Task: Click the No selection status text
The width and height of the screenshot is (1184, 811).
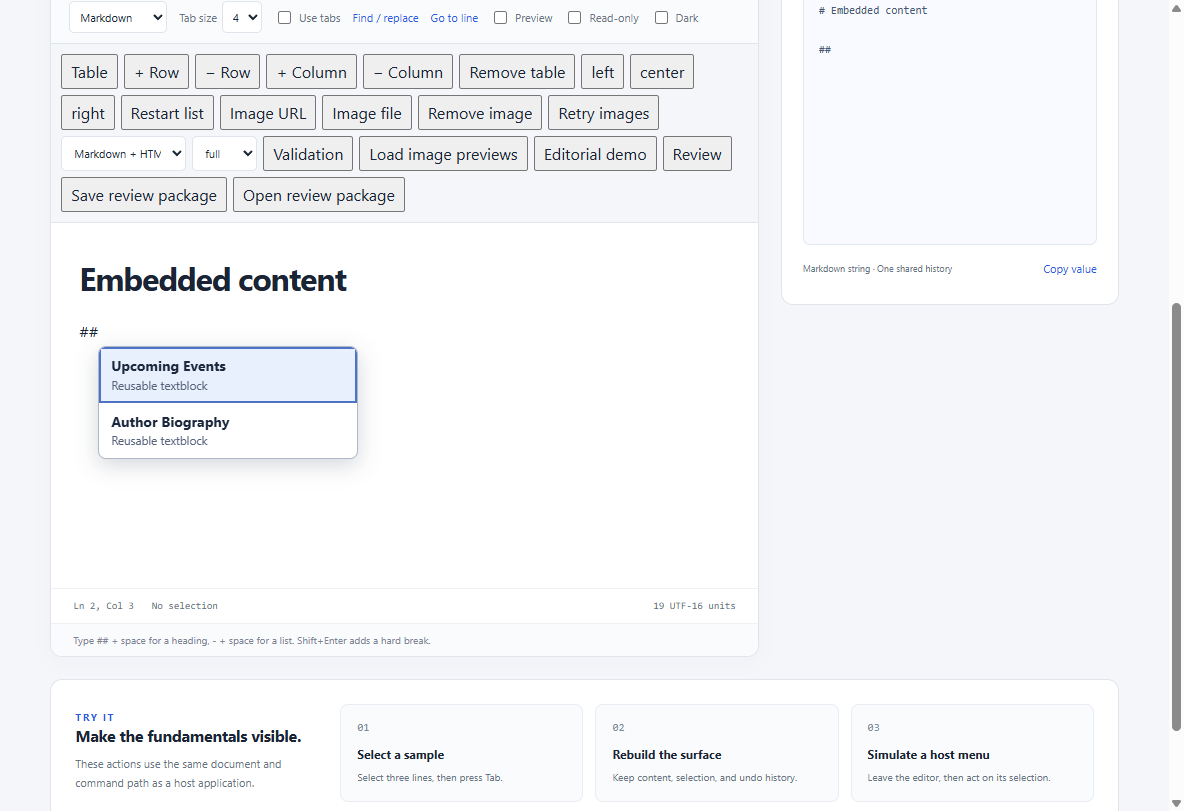Action: tap(184, 606)
